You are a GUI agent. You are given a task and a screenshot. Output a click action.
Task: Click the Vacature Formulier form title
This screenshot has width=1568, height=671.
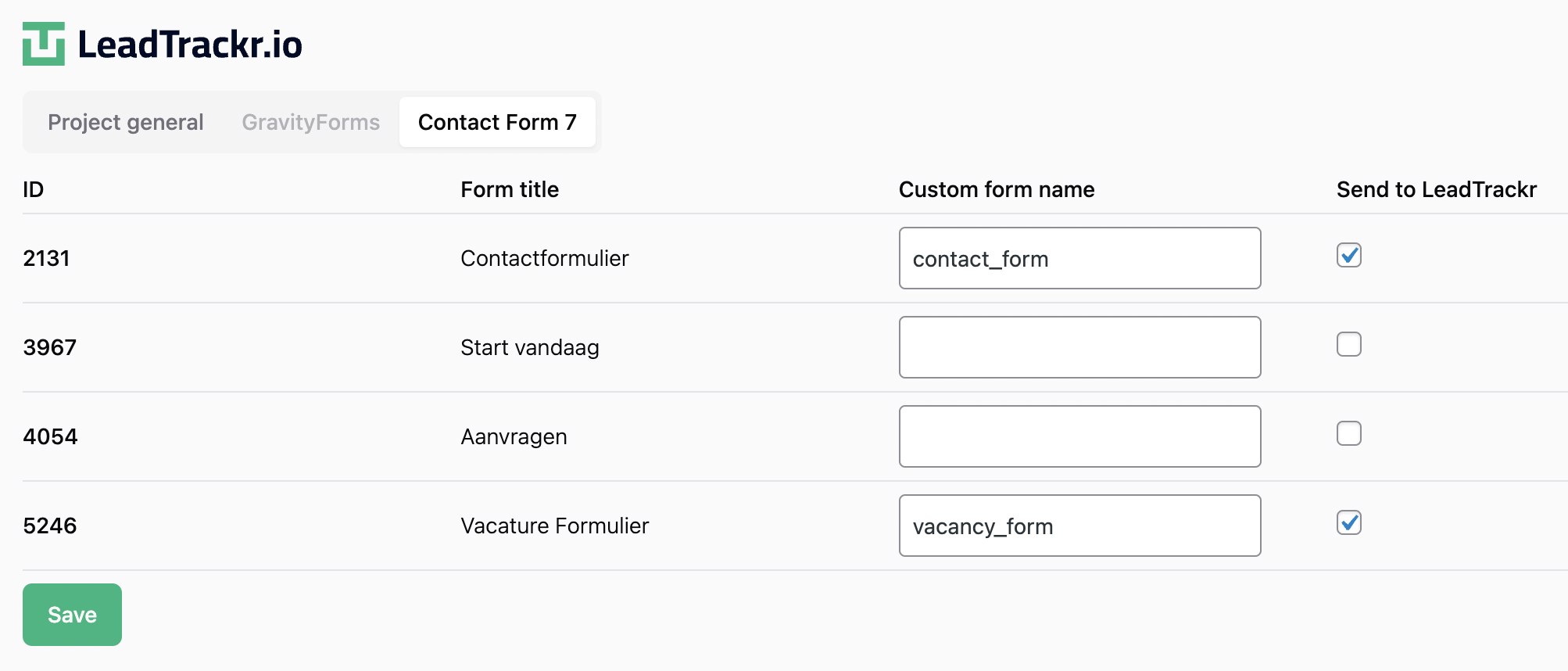[554, 526]
